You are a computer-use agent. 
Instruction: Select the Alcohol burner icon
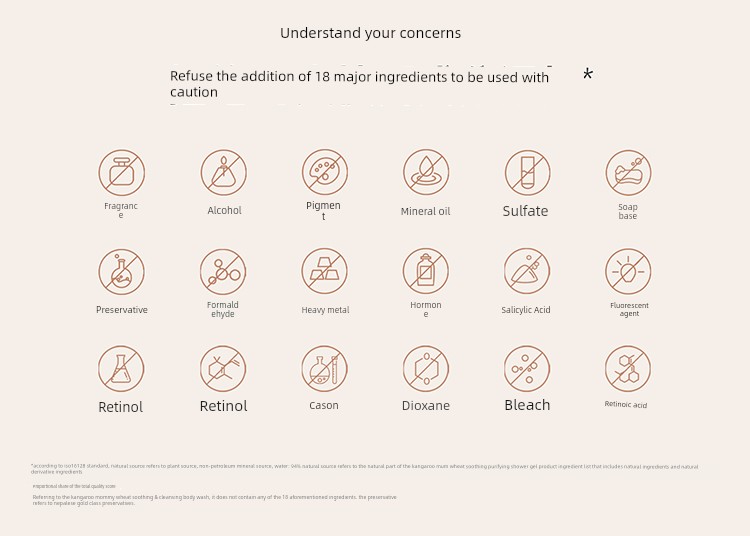pyautogui.click(x=223, y=173)
